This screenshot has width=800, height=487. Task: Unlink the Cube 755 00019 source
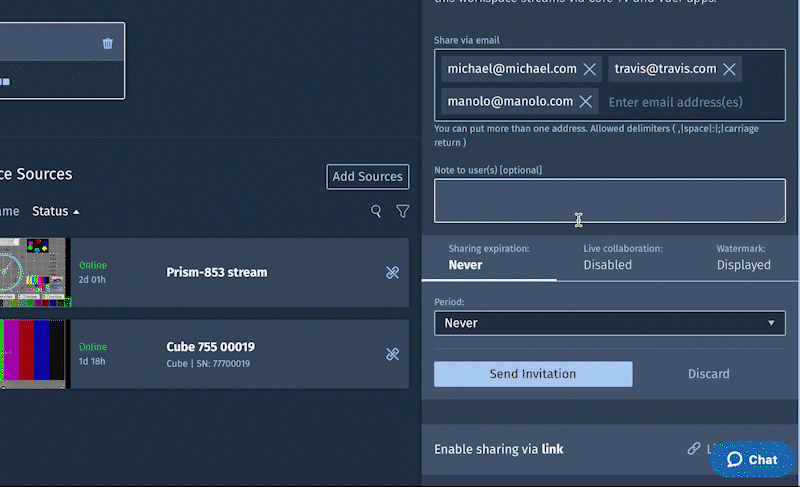[x=392, y=354]
